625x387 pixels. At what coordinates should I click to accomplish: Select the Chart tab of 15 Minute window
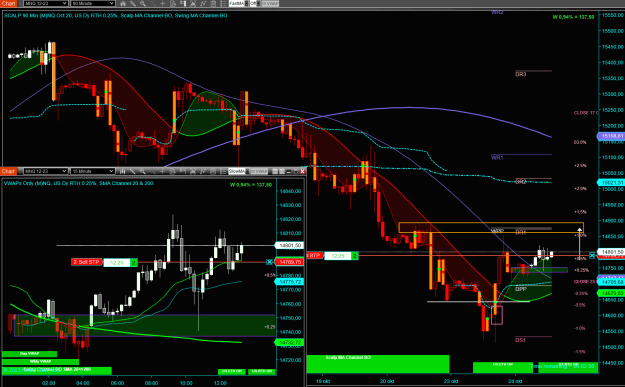coord(8,171)
